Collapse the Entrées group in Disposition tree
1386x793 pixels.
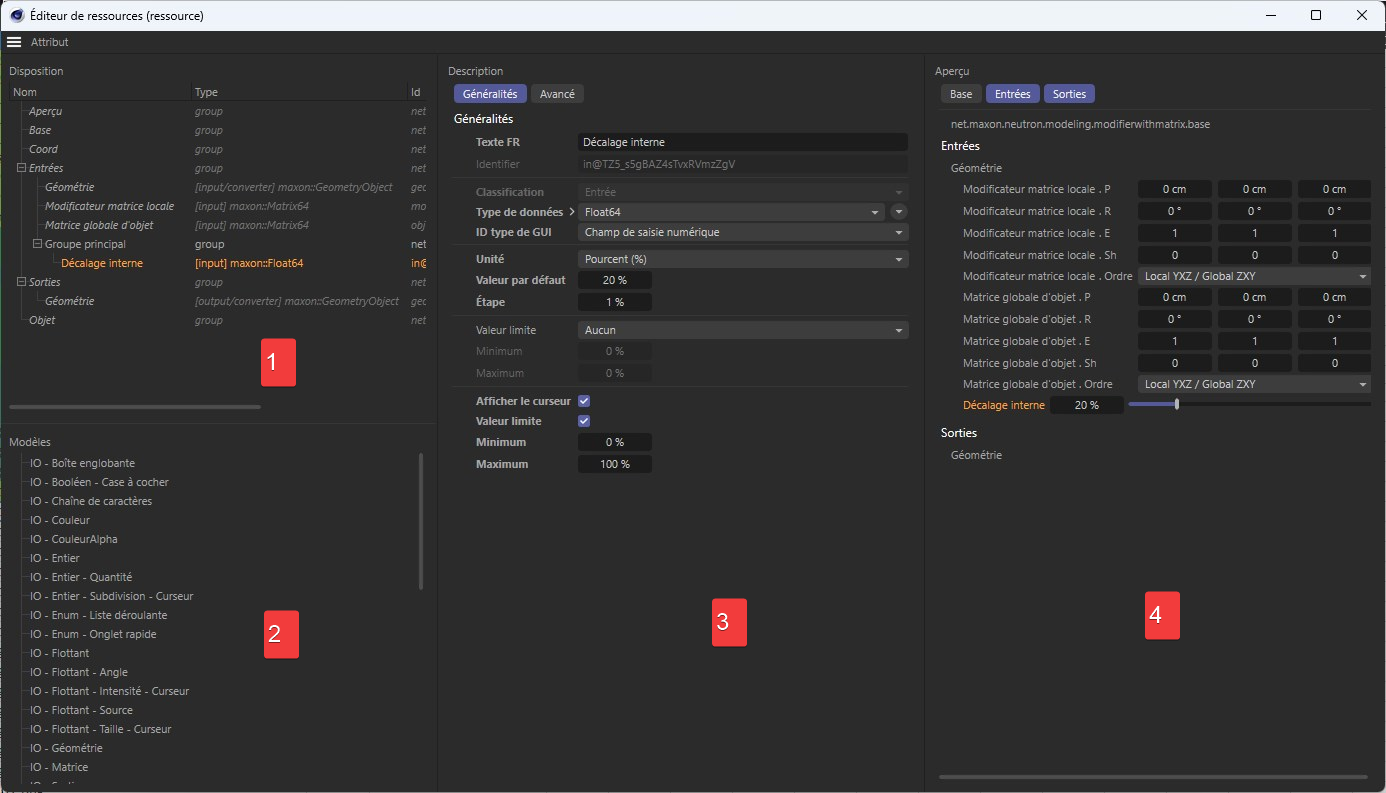pos(22,168)
